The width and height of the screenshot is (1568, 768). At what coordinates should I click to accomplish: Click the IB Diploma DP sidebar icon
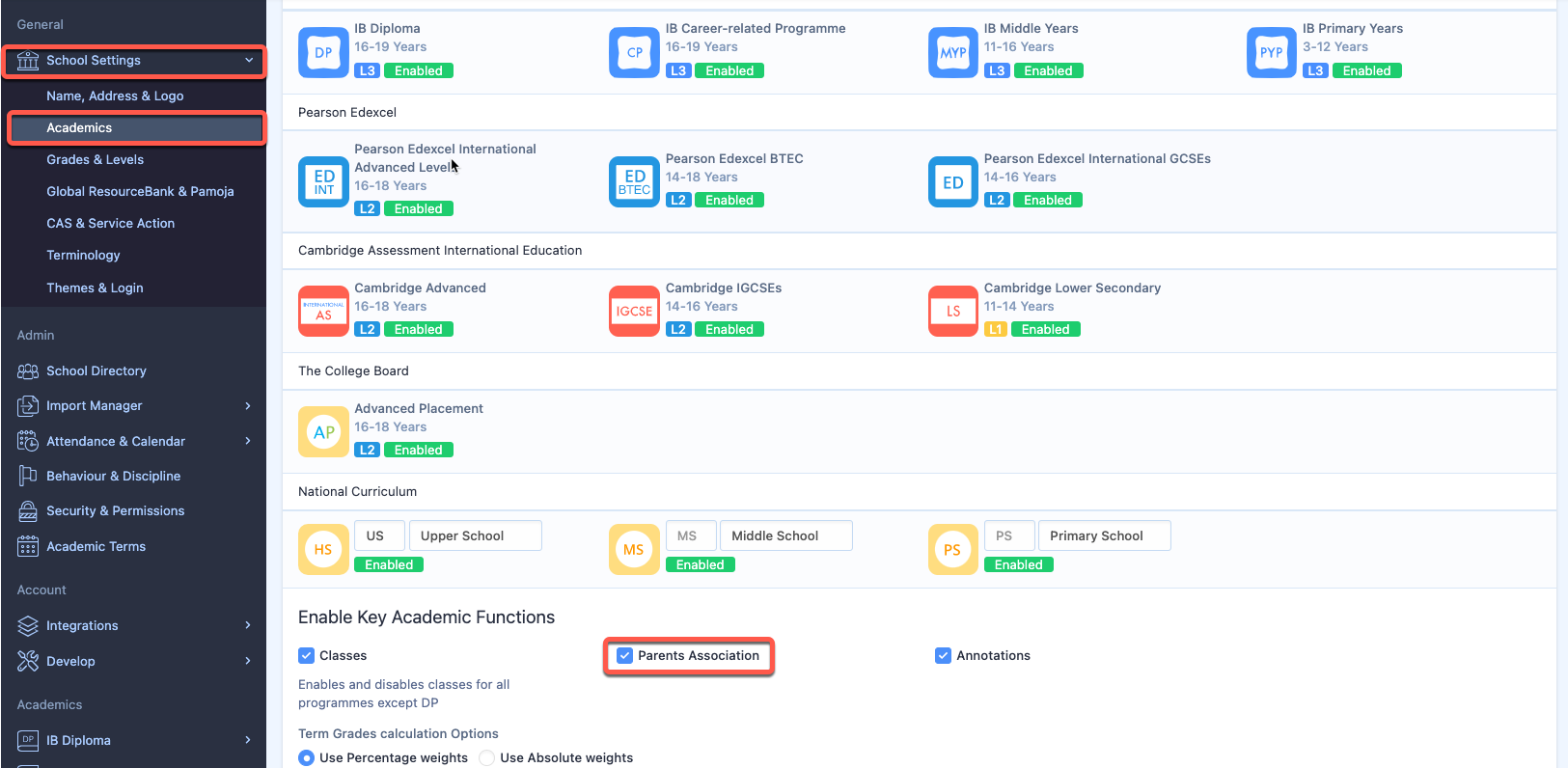pos(28,741)
